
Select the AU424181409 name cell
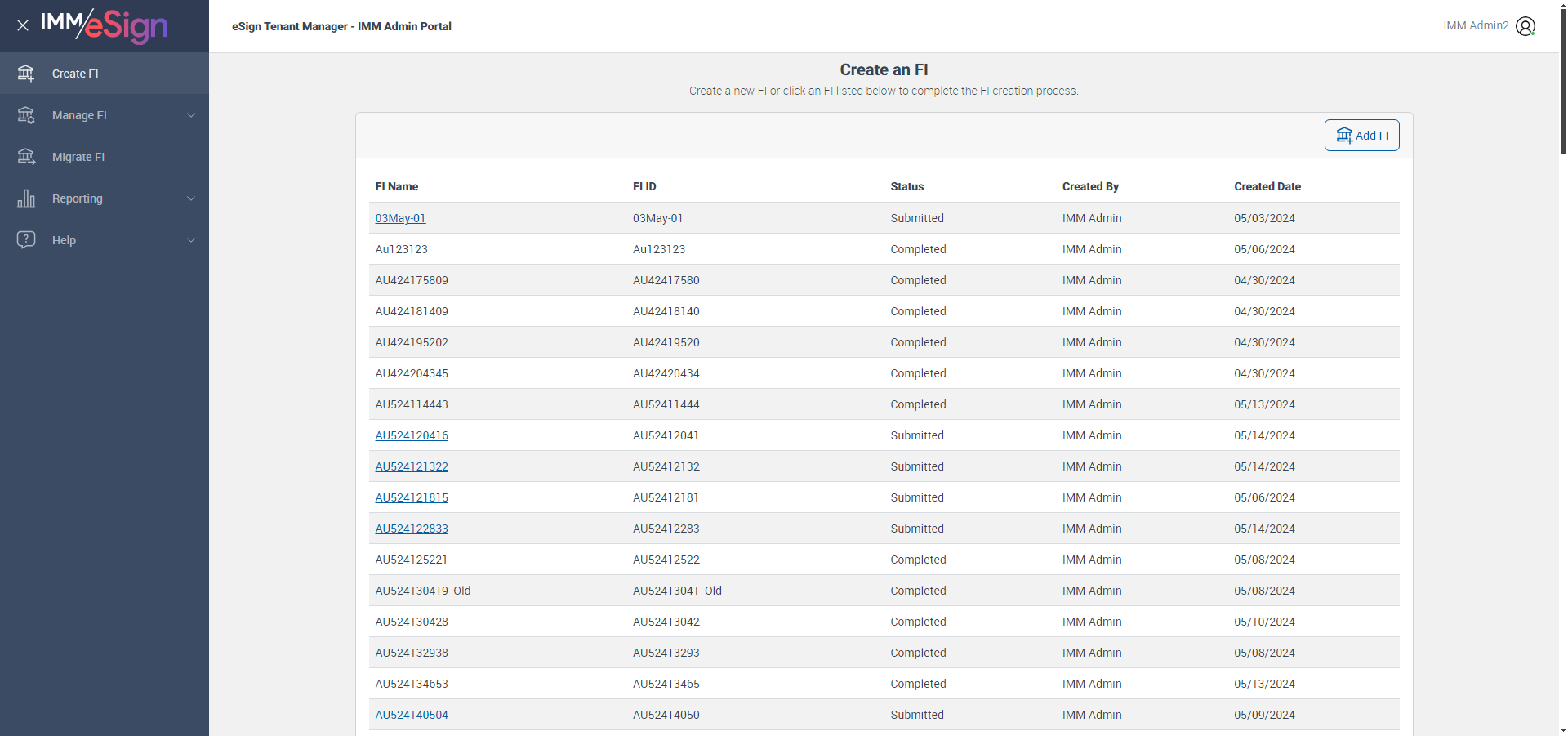coord(412,311)
